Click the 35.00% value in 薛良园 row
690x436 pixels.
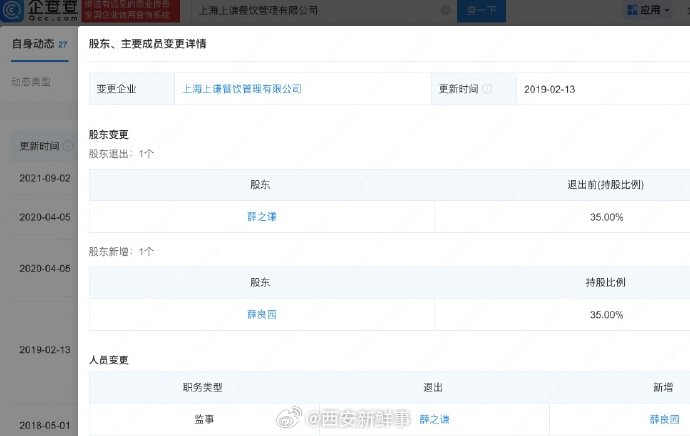tap(606, 315)
